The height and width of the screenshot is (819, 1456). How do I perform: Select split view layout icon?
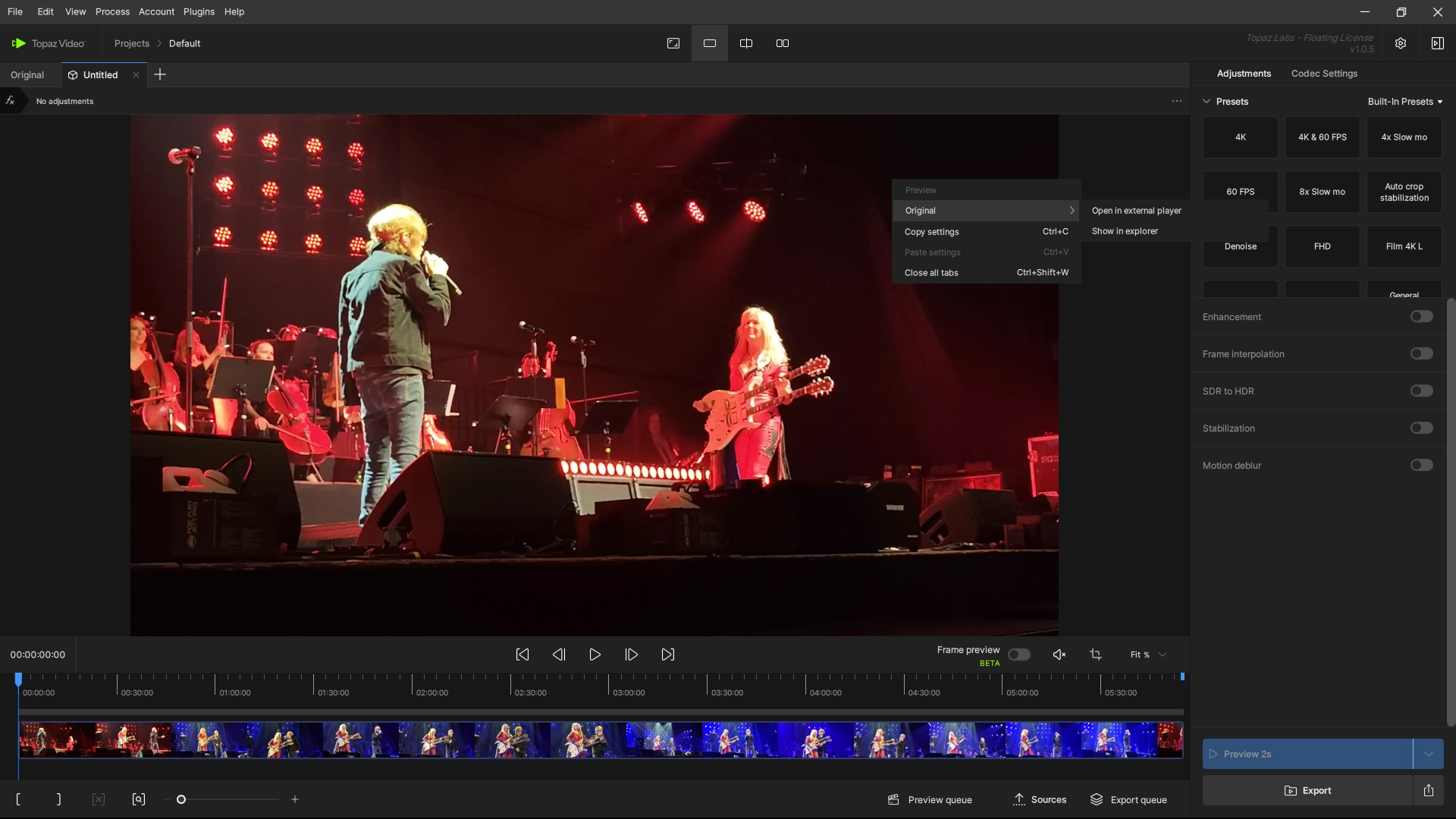pyautogui.click(x=746, y=43)
